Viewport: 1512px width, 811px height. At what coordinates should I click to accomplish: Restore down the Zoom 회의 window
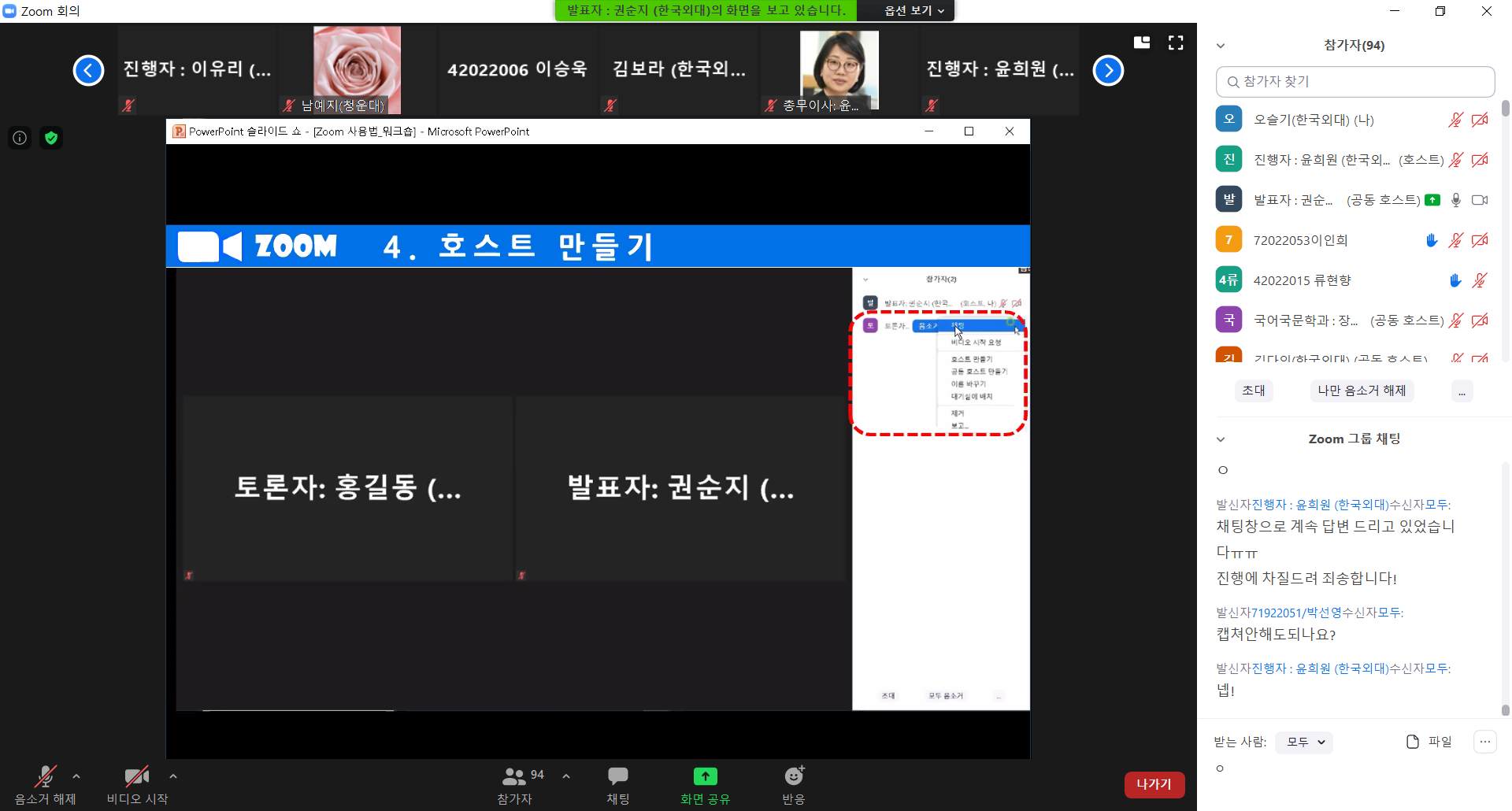[1440, 11]
